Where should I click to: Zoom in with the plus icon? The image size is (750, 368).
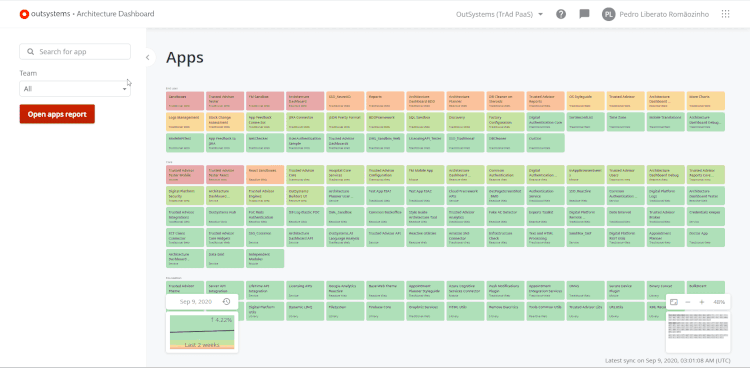[x=702, y=302]
